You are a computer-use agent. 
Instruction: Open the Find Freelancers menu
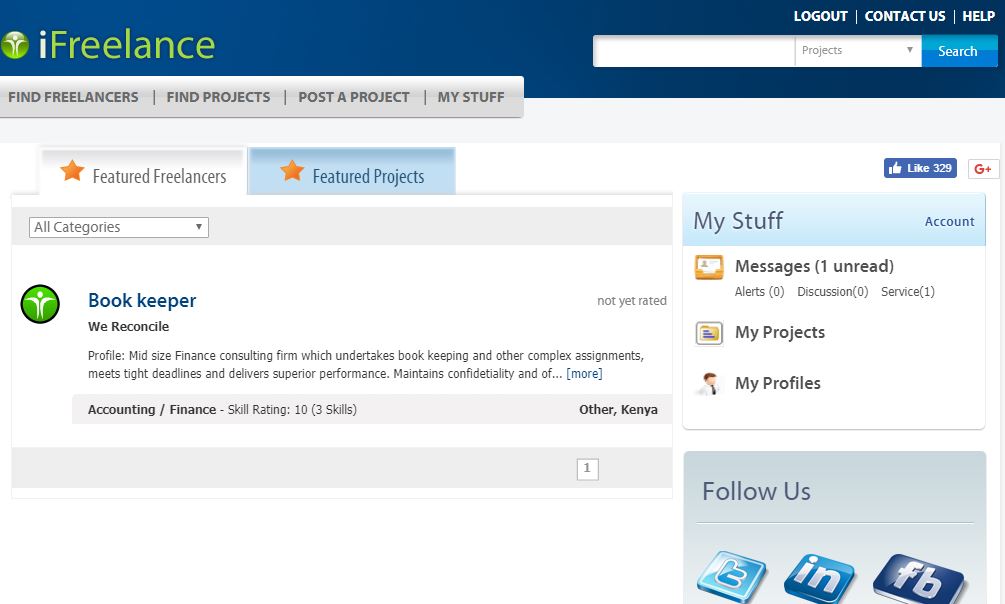73,97
